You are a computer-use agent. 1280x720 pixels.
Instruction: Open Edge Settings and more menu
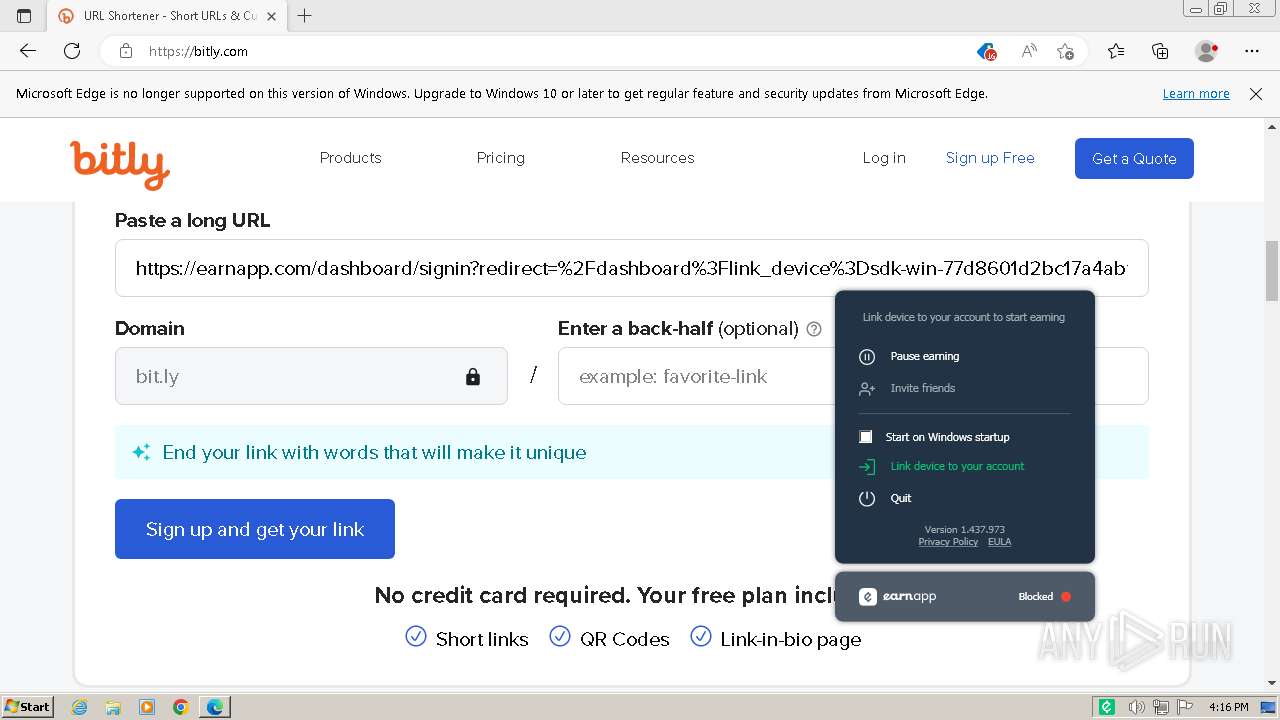click(x=1252, y=51)
